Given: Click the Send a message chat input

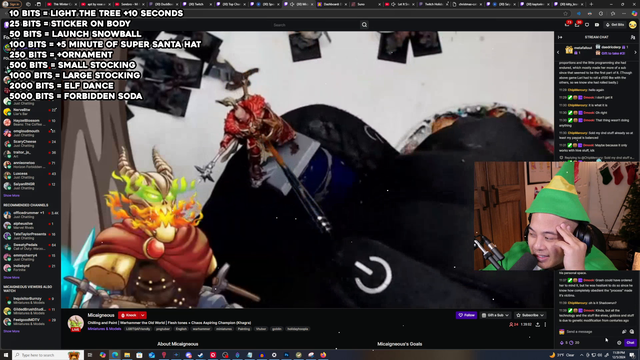Looking at the screenshot, I should click(590, 331).
